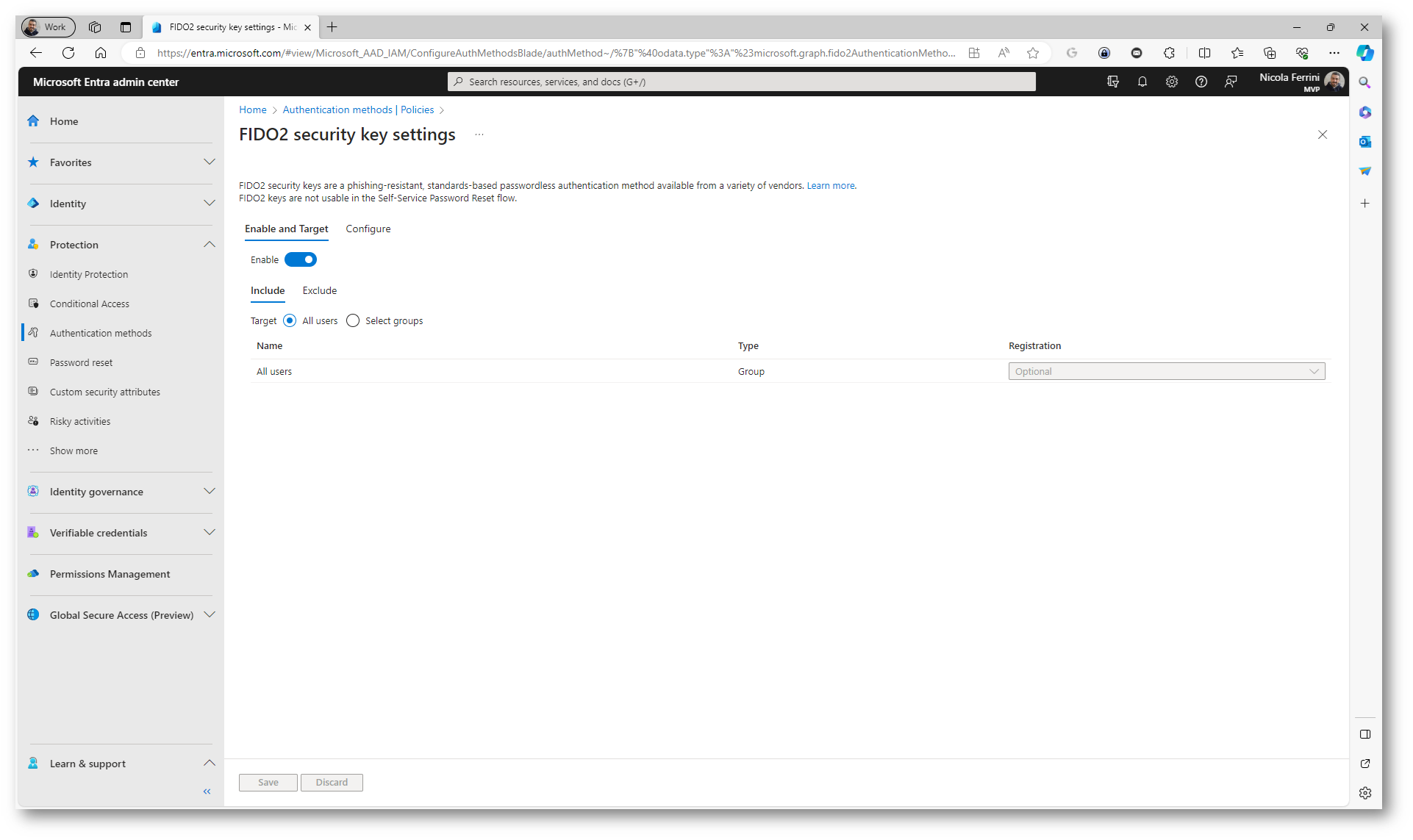Open Custom security attributes item
Image resolution: width=1413 pixels, height=840 pixels.
[105, 392]
